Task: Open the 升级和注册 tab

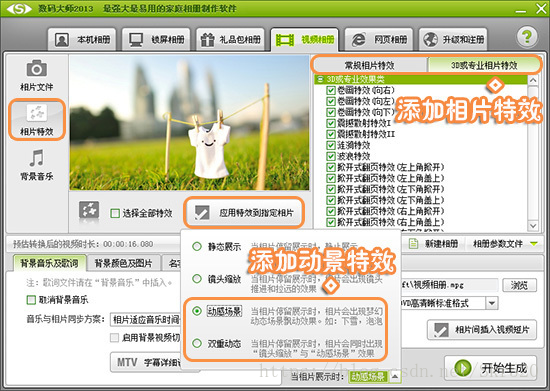Action: click(x=453, y=40)
